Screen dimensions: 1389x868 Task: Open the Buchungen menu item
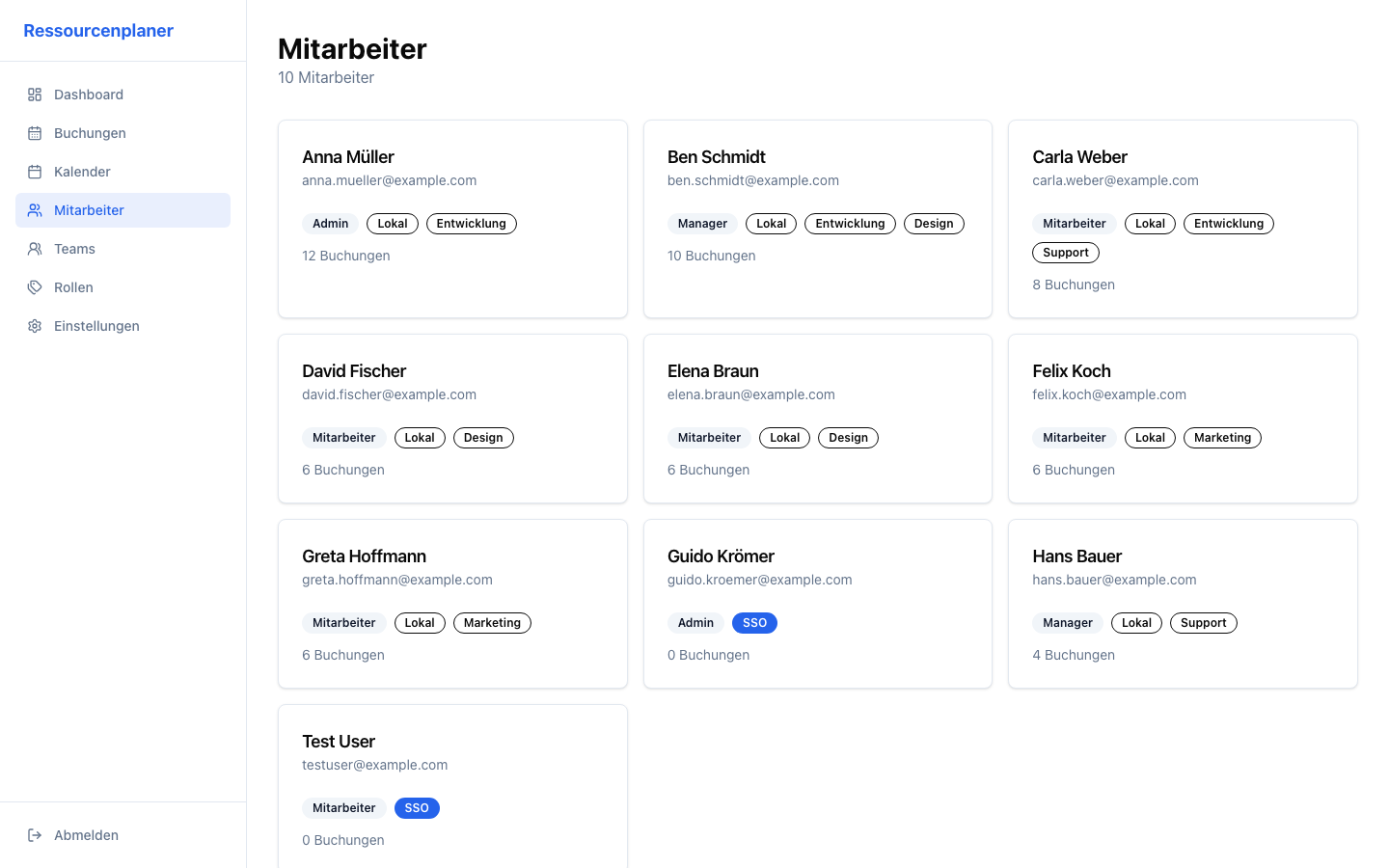coord(90,133)
